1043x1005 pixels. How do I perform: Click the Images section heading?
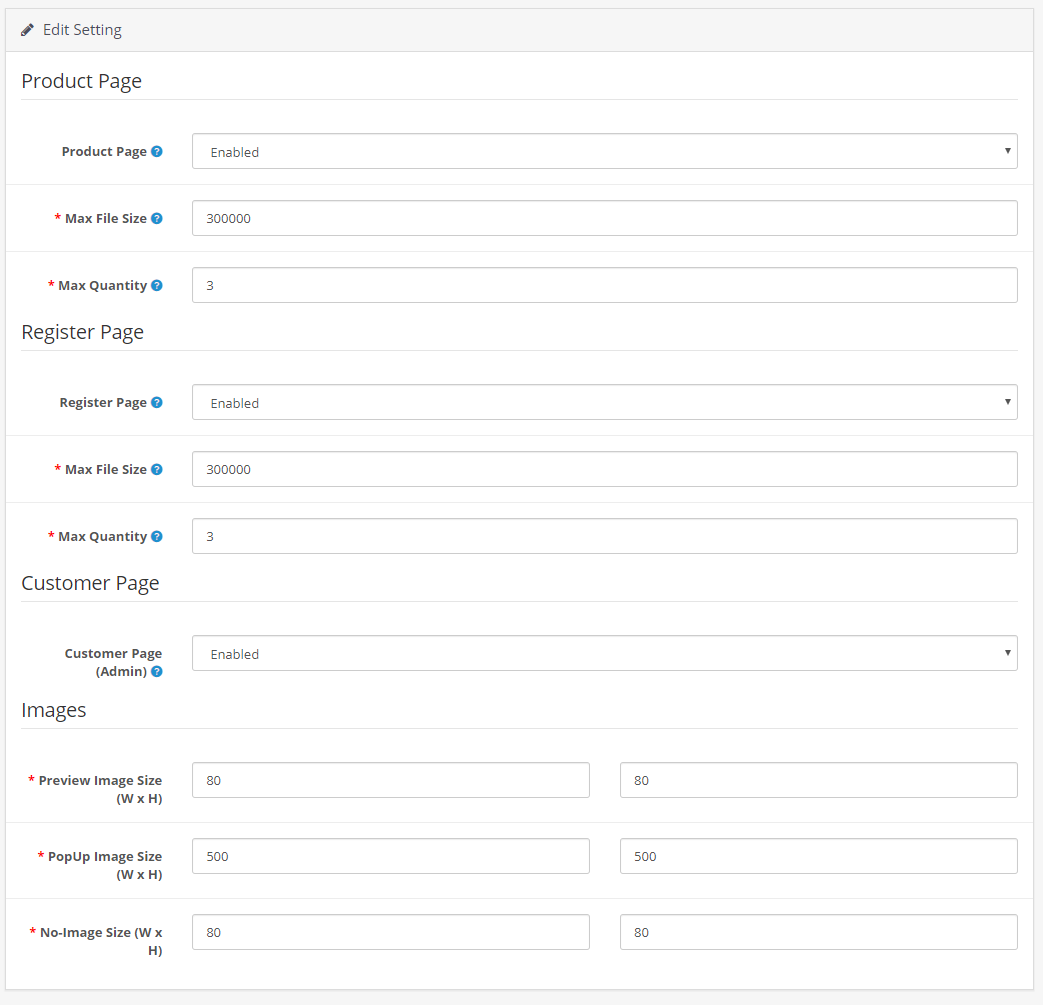[x=54, y=710]
